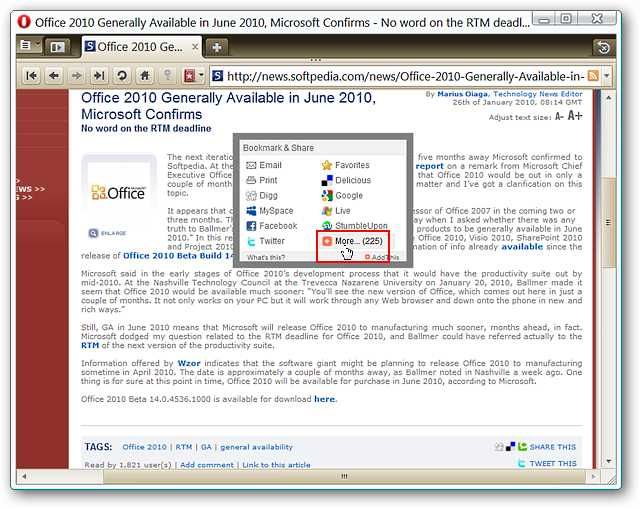The height and width of the screenshot is (508, 640).
Task: Click the Twitter bird icon near TWEET THIS
Action: coord(522,464)
